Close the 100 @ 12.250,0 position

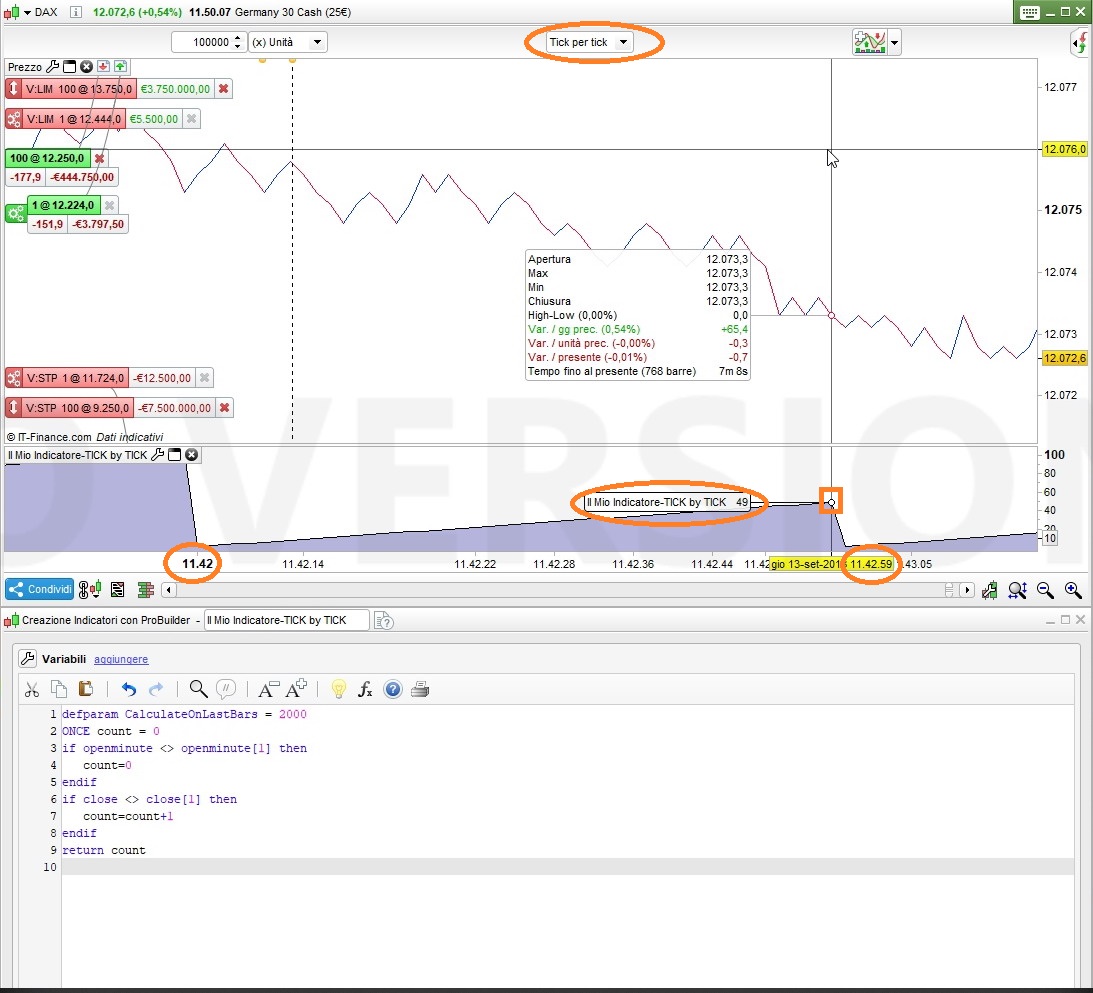tap(99, 158)
